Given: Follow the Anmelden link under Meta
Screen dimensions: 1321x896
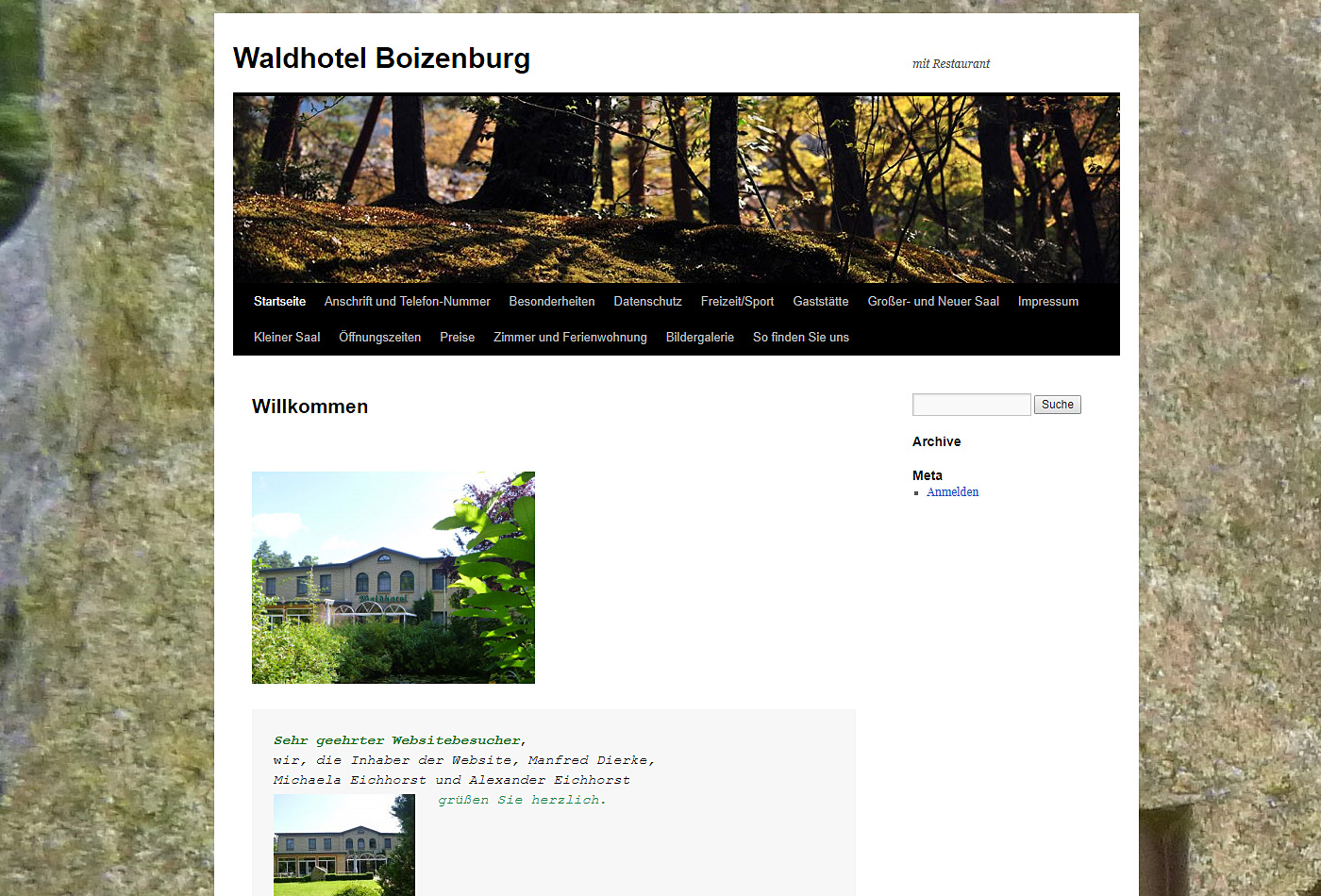Looking at the screenshot, I should click(952, 492).
